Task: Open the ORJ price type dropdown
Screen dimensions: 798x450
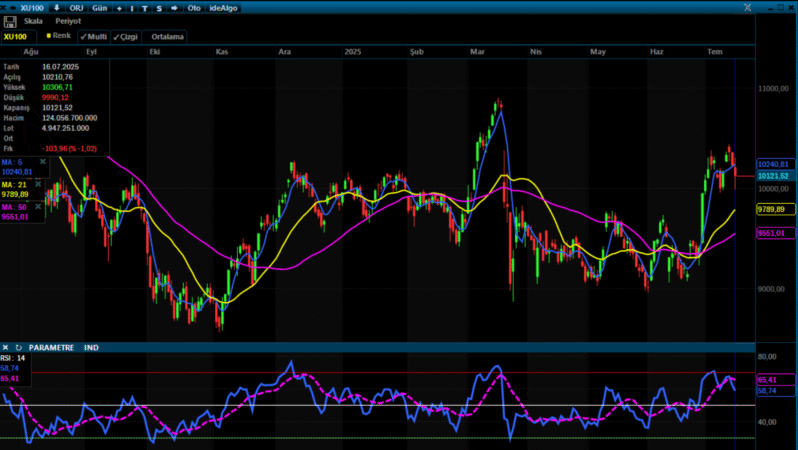Action: pyautogui.click(x=76, y=7)
